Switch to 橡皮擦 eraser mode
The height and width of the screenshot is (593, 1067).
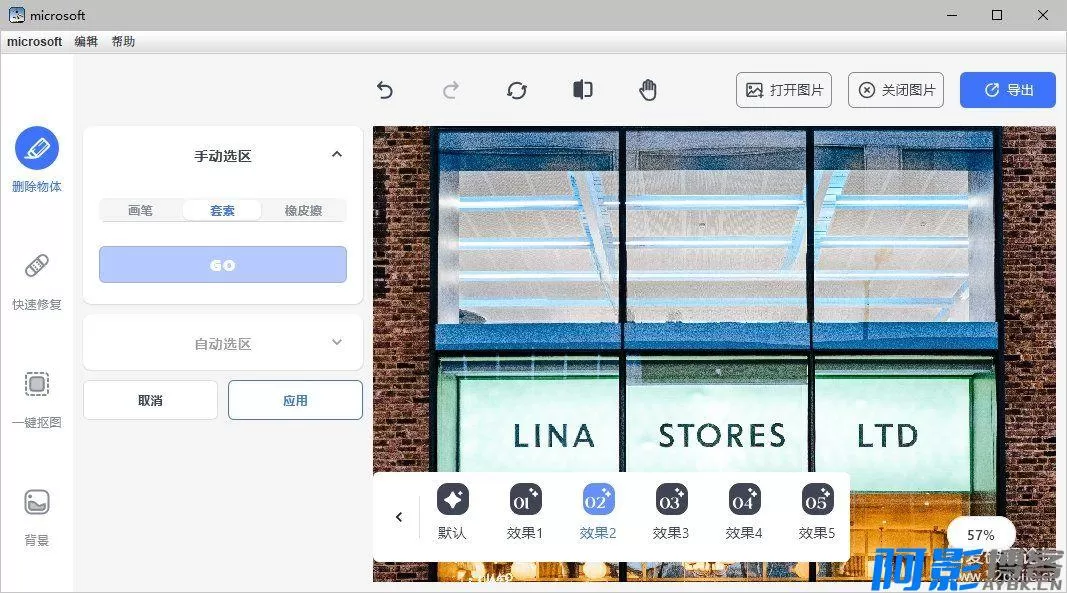304,210
